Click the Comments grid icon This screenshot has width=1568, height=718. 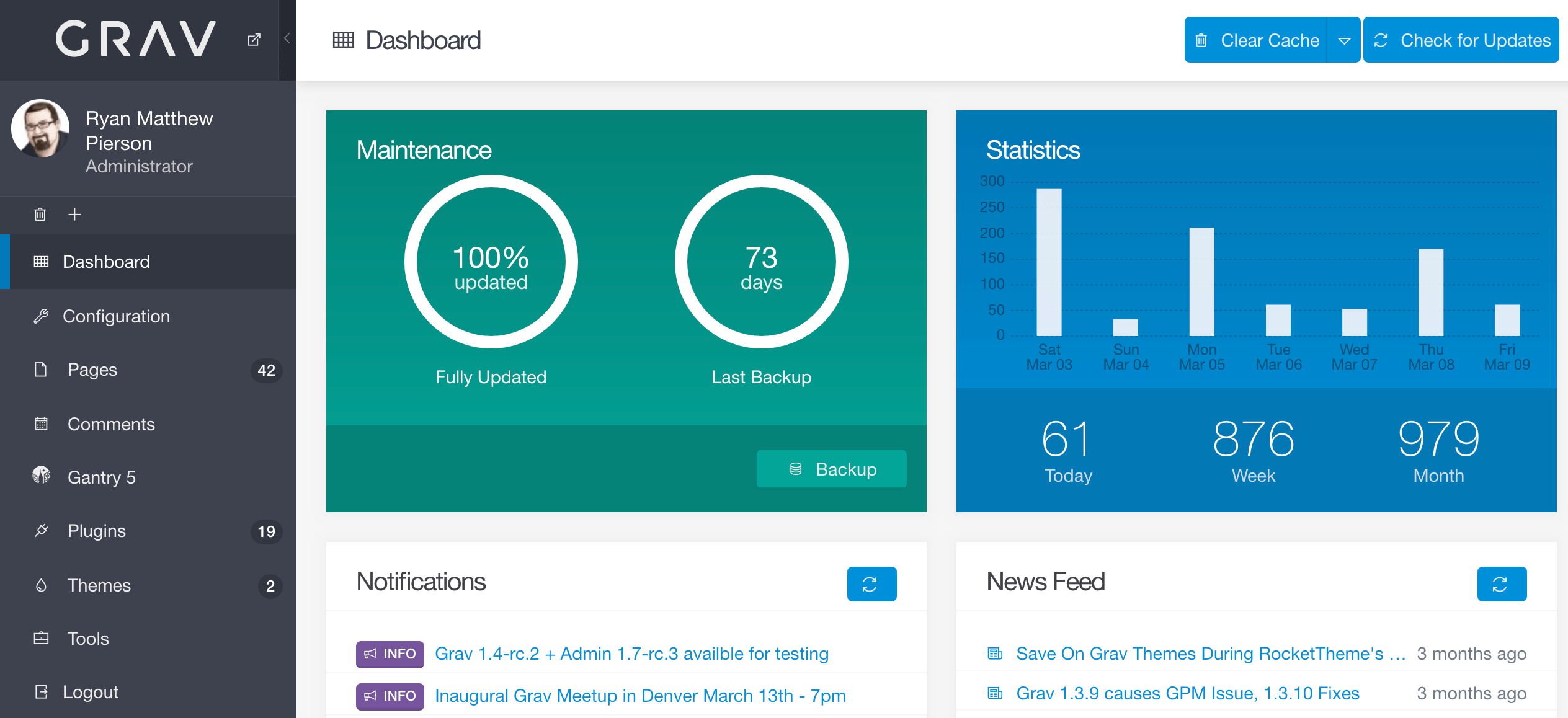[40, 424]
